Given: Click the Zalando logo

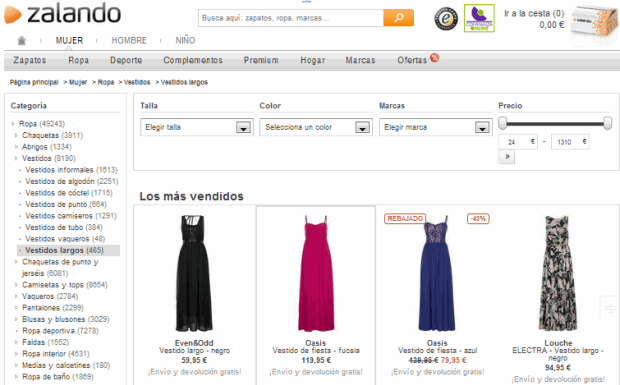Looking at the screenshot, I should click(x=62, y=13).
